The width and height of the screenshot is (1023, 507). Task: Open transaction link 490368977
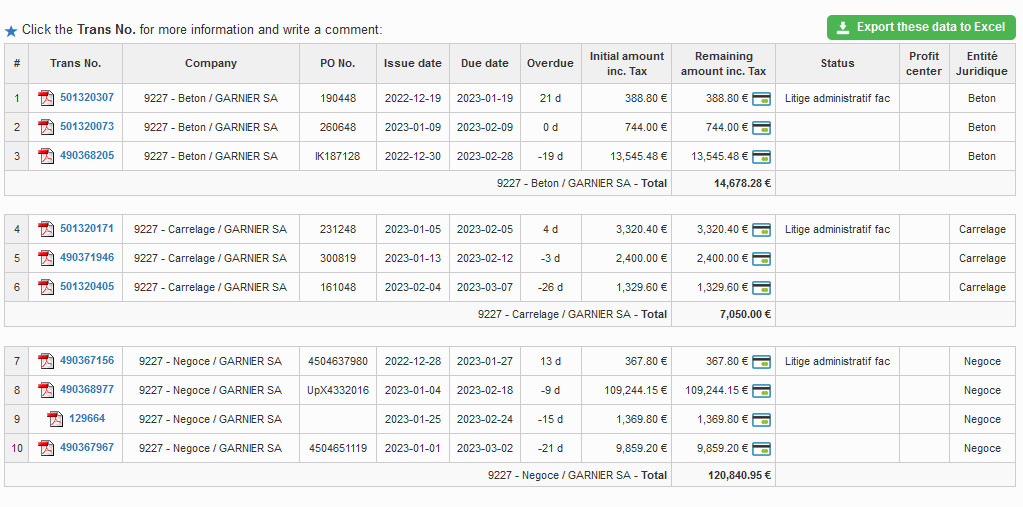pos(87,390)
